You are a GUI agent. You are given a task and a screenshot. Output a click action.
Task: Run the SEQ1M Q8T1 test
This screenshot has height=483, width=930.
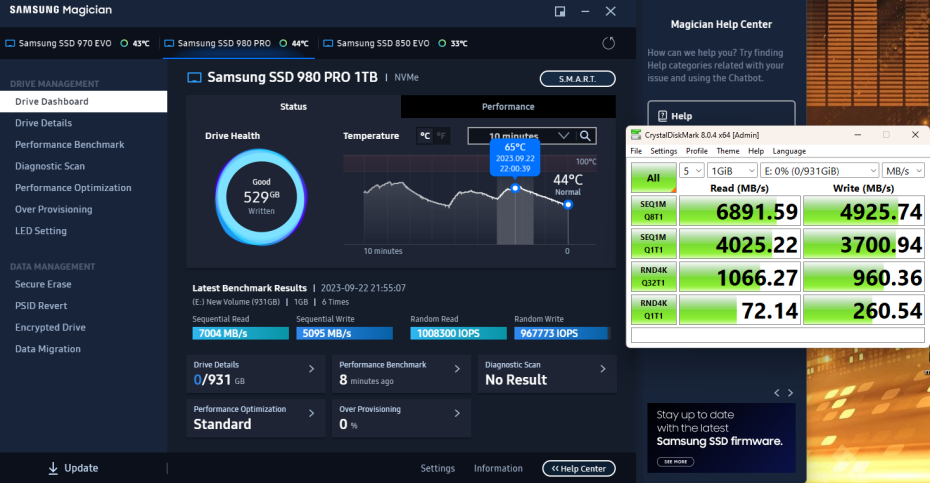point(653,211)
